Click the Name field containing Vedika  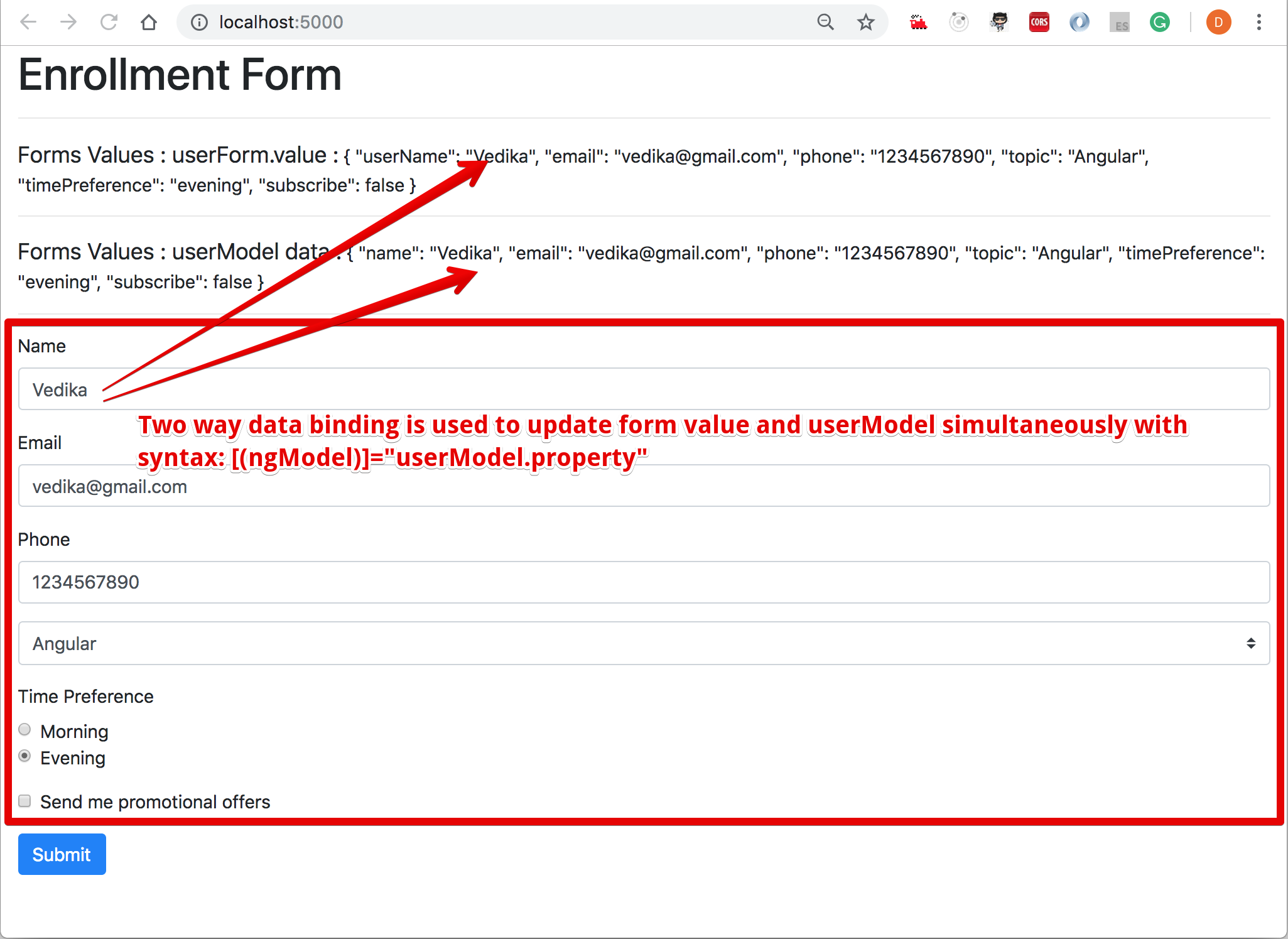coord(644,389)
